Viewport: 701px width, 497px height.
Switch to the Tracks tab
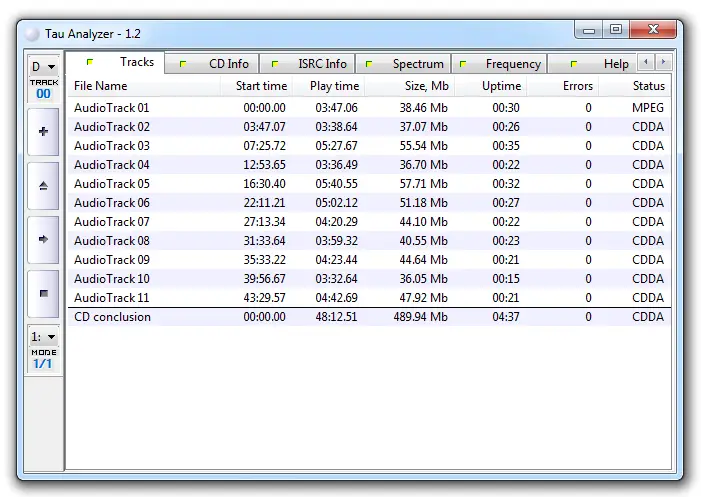tap(115, 63)
